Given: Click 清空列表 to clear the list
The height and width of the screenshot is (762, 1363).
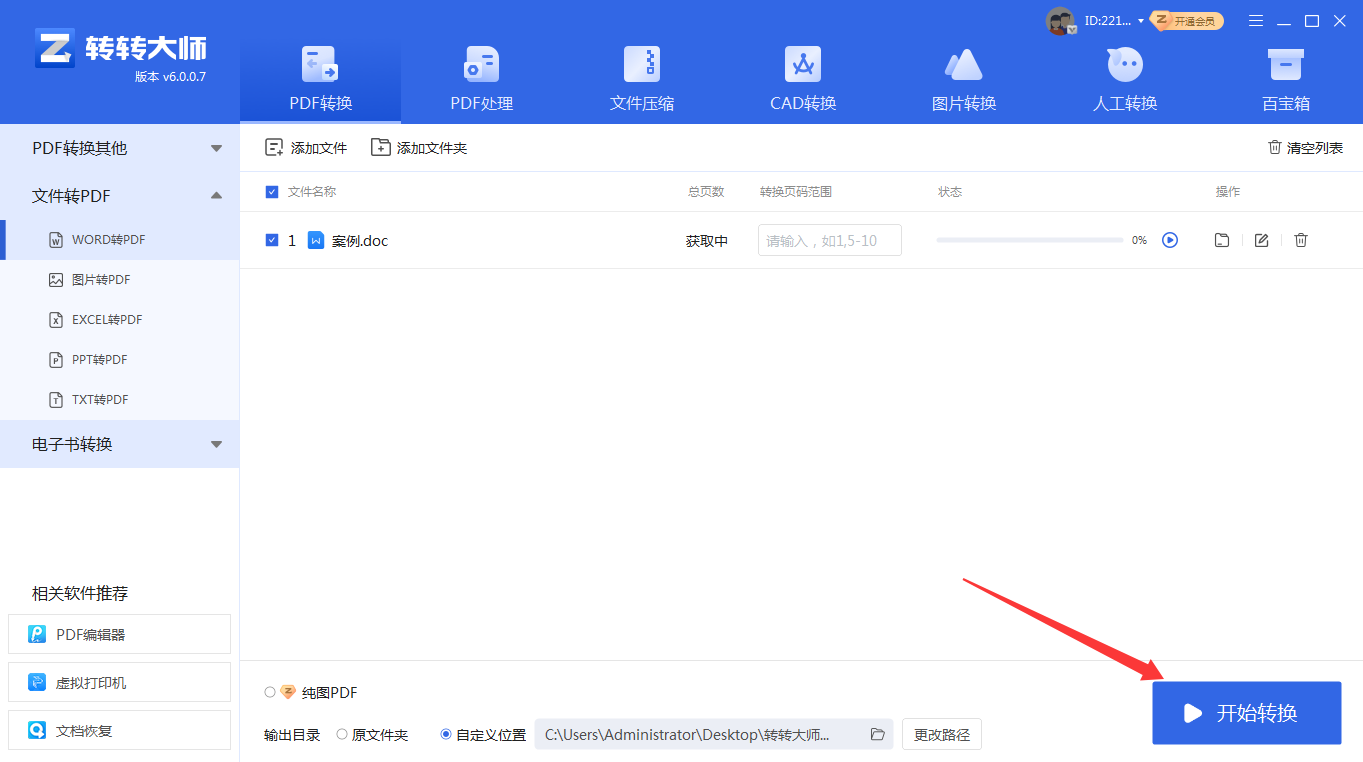Looking at the screenshot, I should coord(1305,148).
